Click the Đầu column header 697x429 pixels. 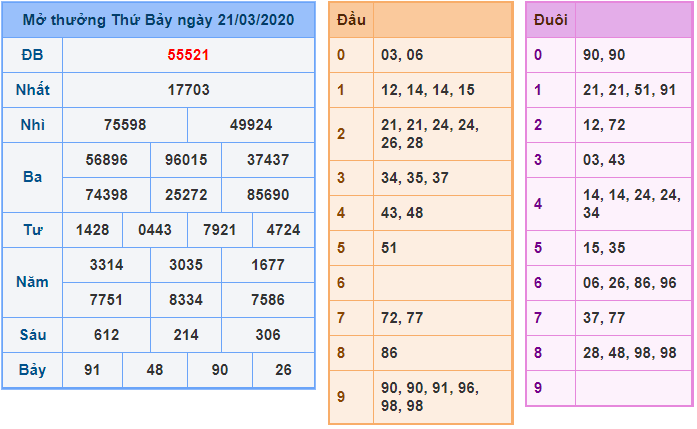pos(351,20)
